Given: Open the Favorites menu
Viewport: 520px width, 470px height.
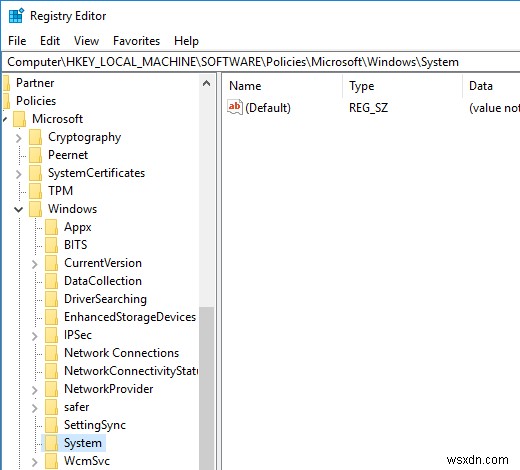Looking at the screenshot, I should pyautogui.click(x=136, y=41).
